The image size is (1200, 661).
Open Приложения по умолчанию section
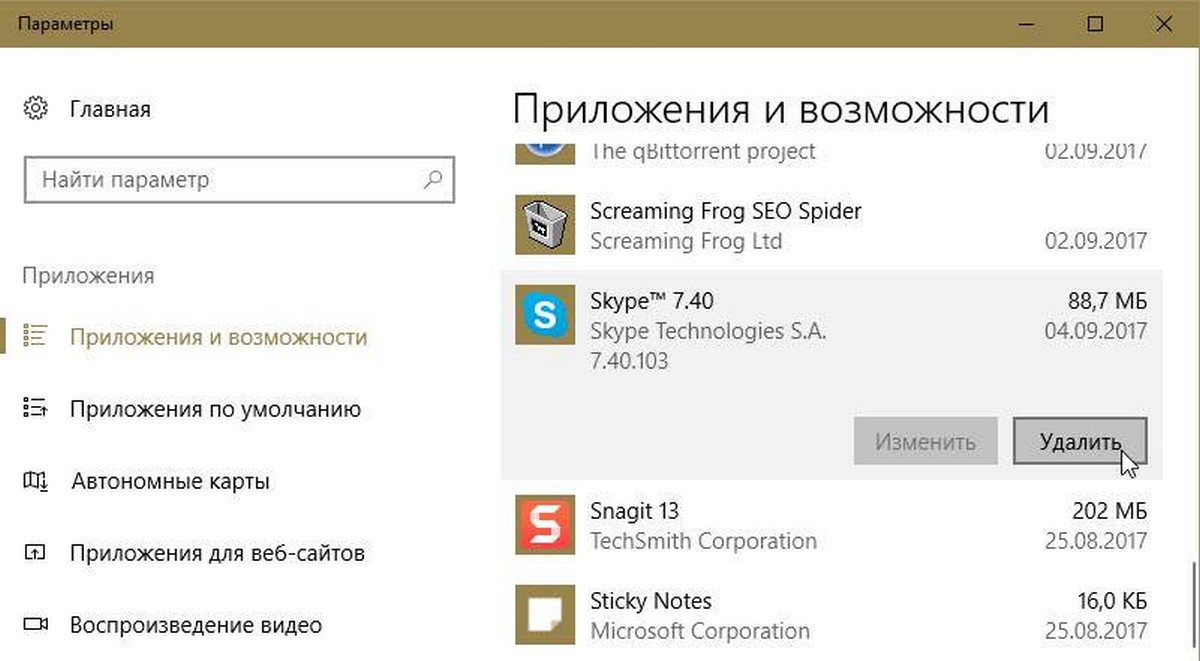point(215,409)
